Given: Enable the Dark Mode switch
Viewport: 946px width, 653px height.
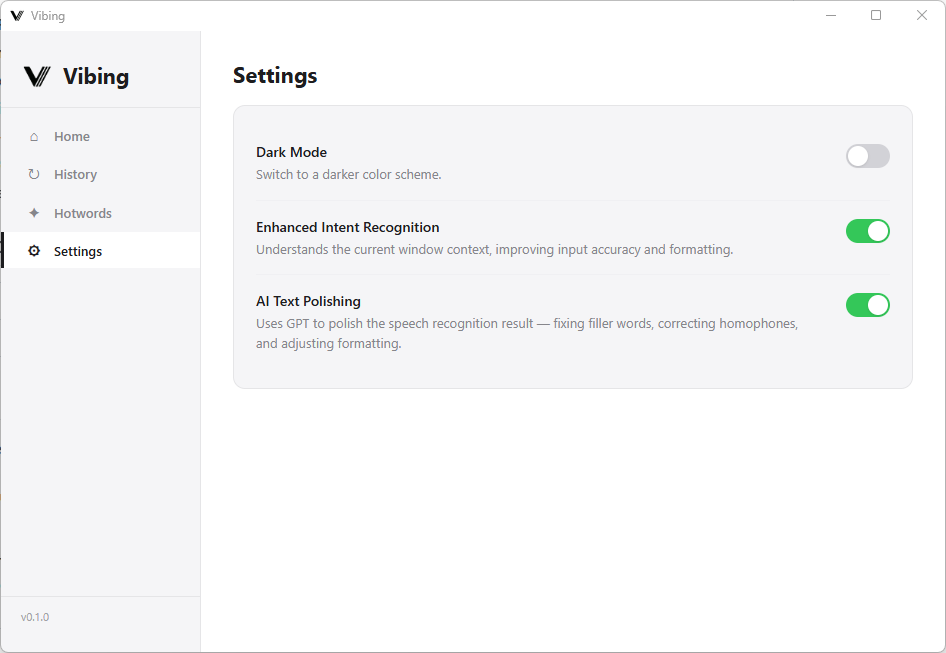Looking at the screenshot, I should pos(867,156).
